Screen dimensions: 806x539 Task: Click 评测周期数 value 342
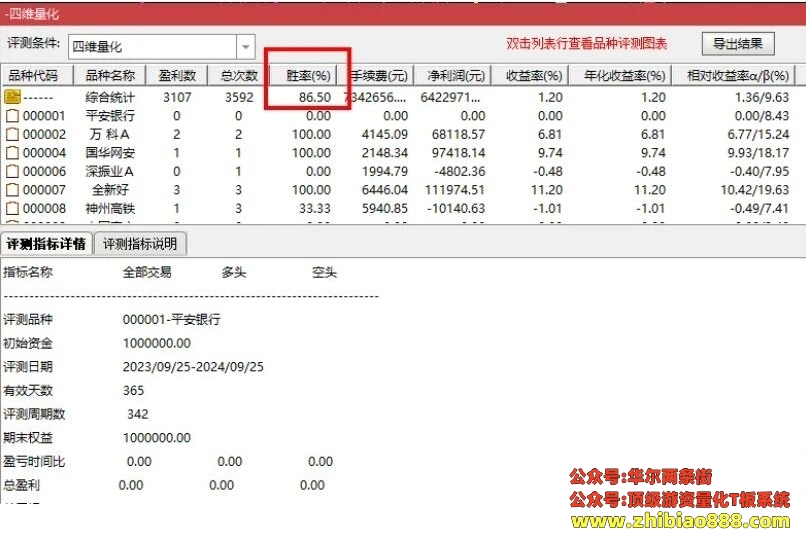coord(138,414)
